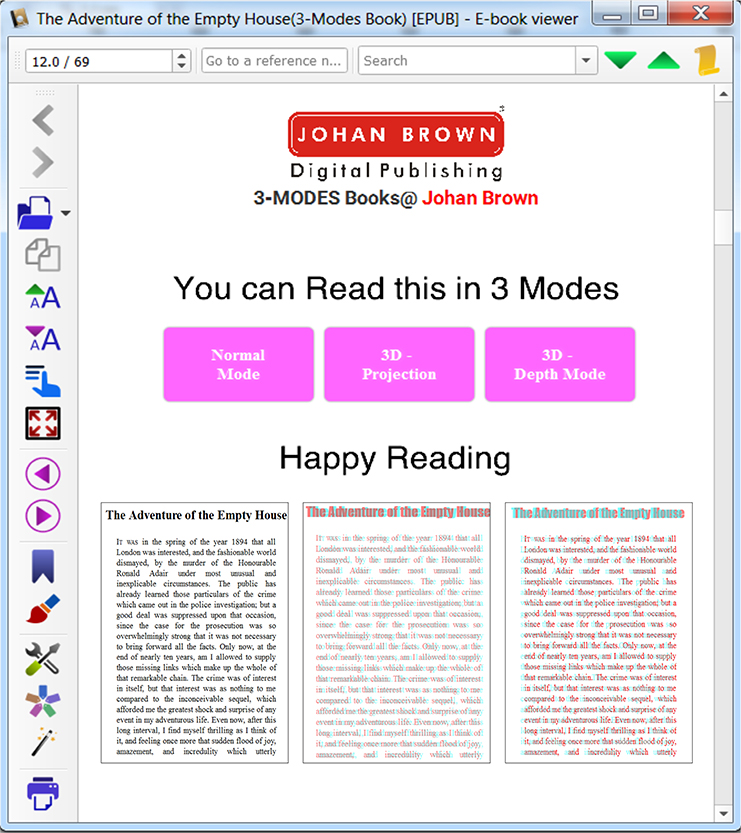Find next search match green arrow

coord(620,61)
